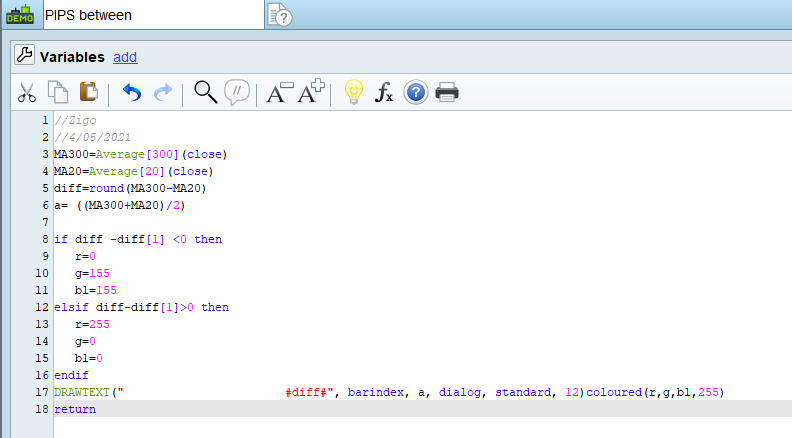
Task: Click the document help icon beside name field
Action: (280, 15)
